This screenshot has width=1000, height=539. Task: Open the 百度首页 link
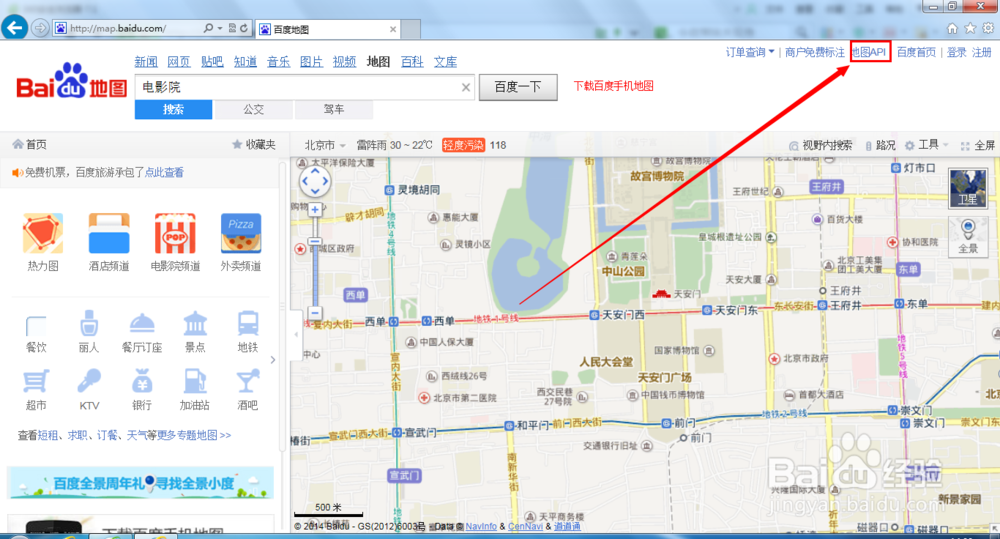tap(916, 52)
